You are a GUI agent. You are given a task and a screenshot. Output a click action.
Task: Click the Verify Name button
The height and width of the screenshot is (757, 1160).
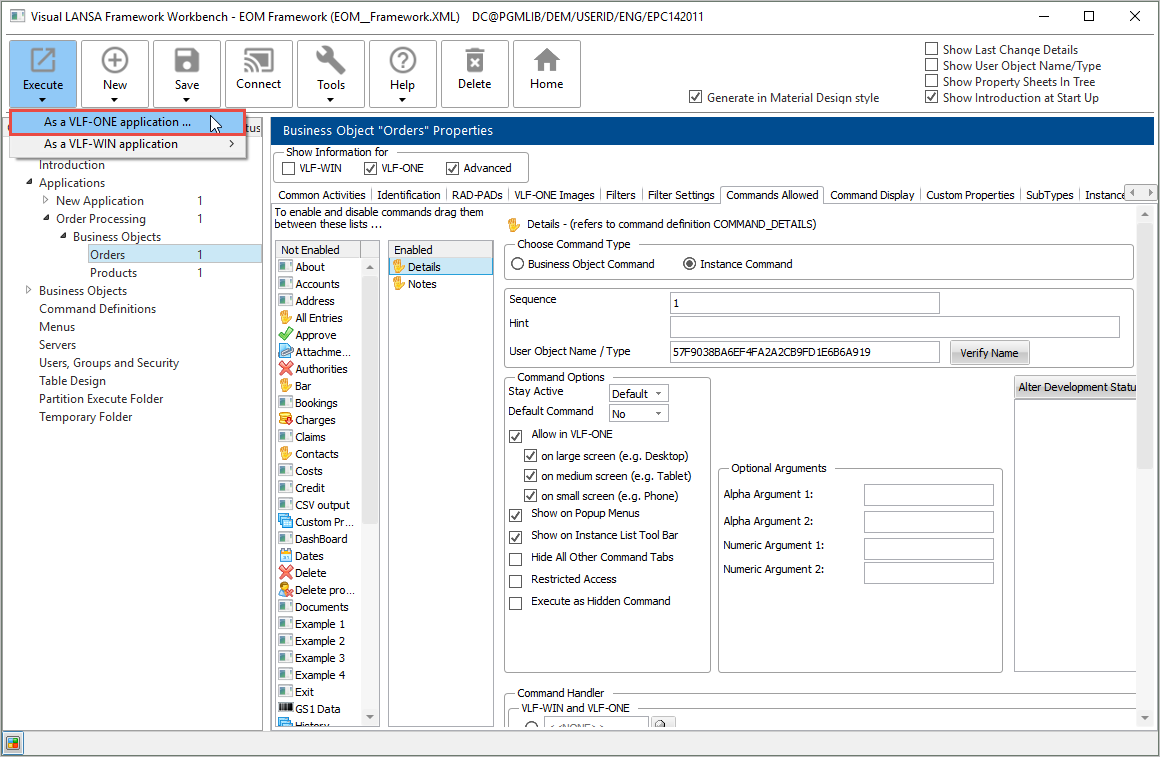pos(989,353)
